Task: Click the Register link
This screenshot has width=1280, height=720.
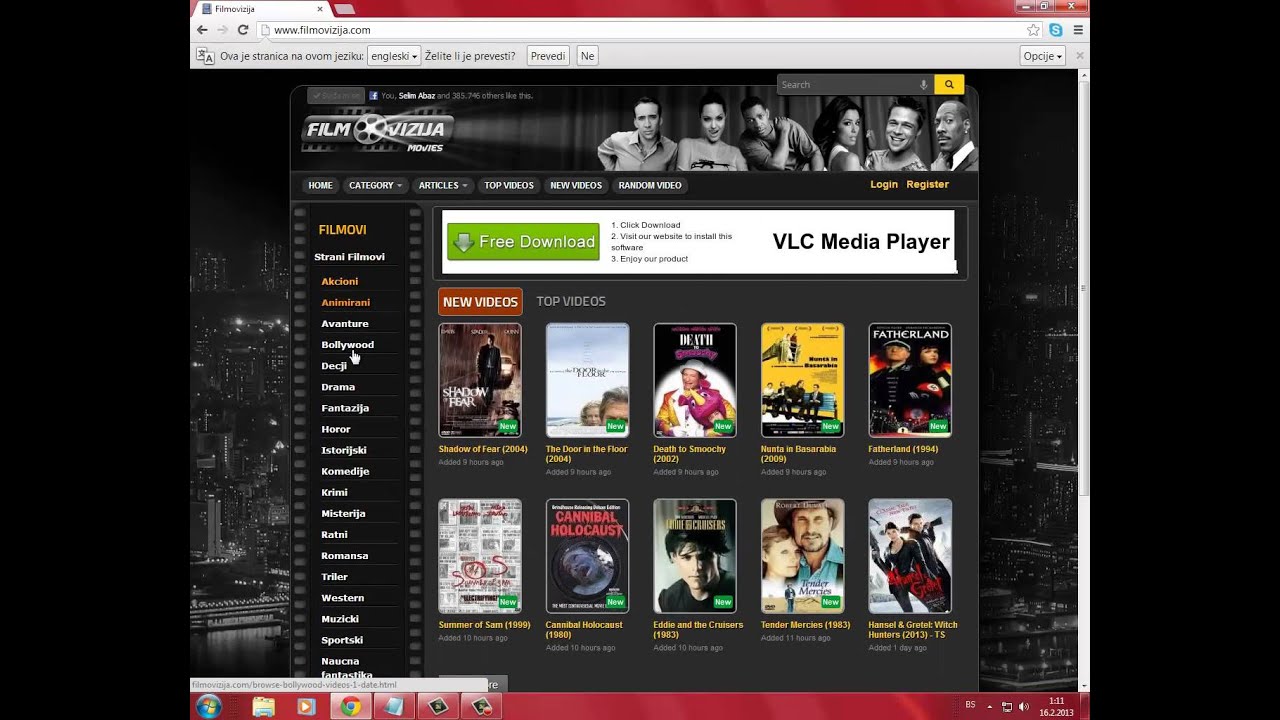Action: [927, 184]
